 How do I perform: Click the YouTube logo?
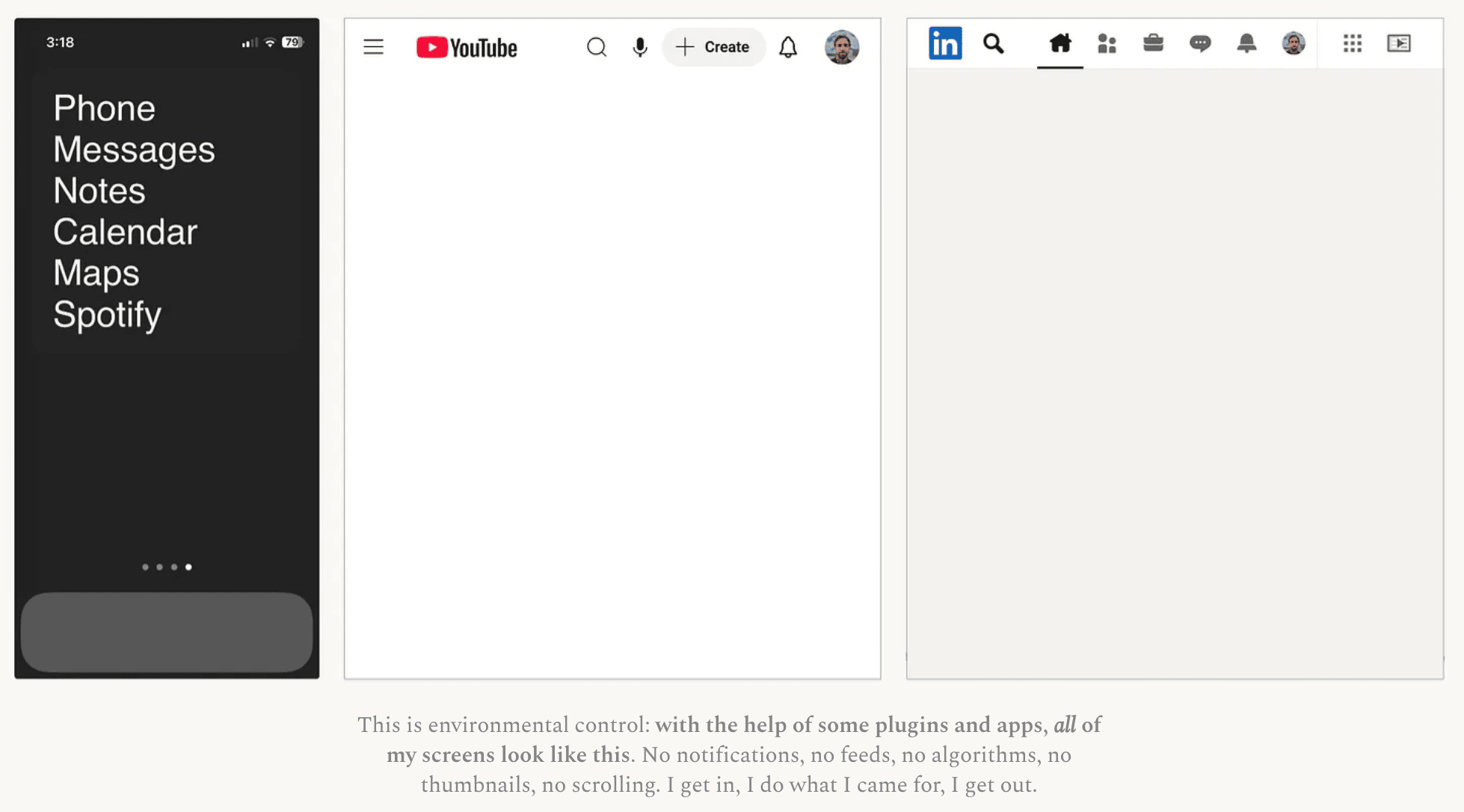[467, 48]
